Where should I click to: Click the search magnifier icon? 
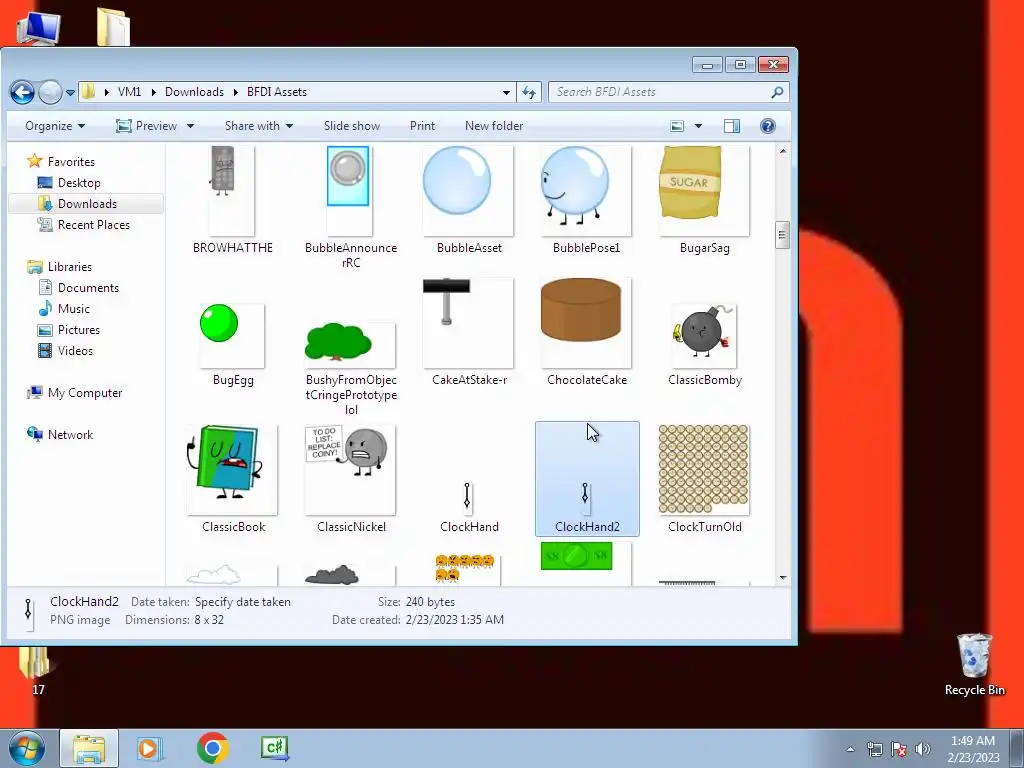(x=777, y=92)
